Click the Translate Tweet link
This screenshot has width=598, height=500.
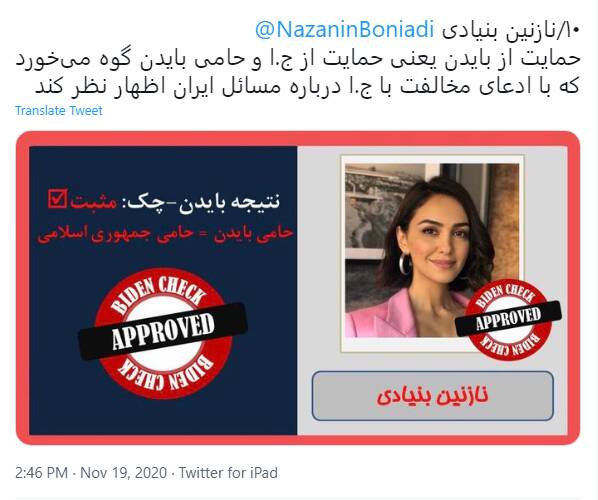click(x=59, y=111)
